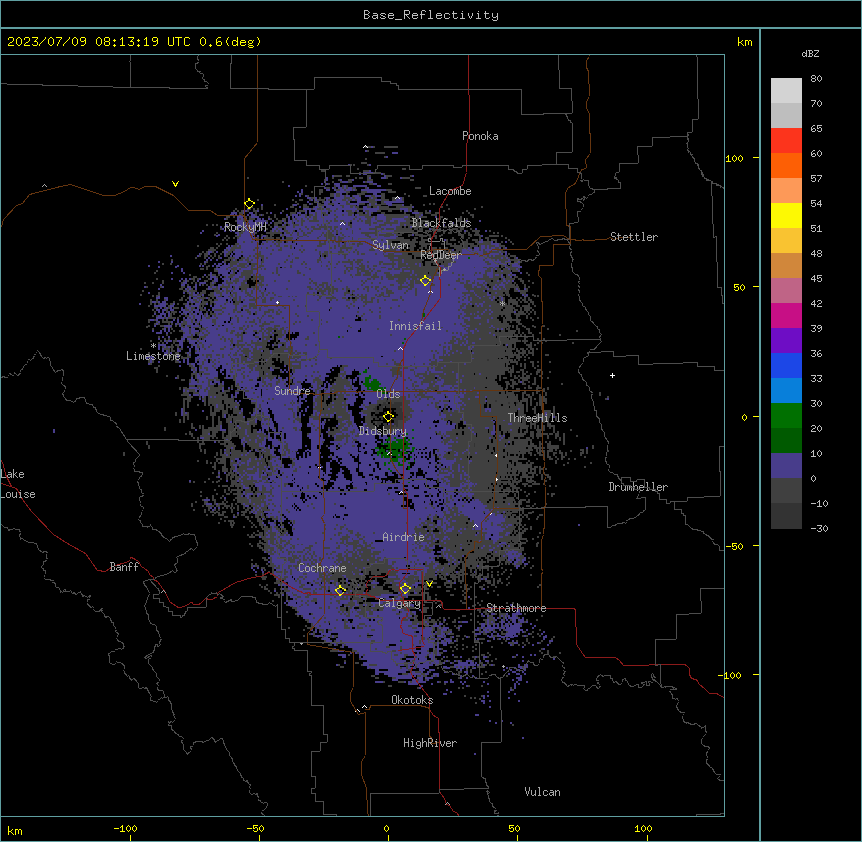Click the HighRiver label
The image size is (862, 842).
pyautogui.click(x=430, y=743)
